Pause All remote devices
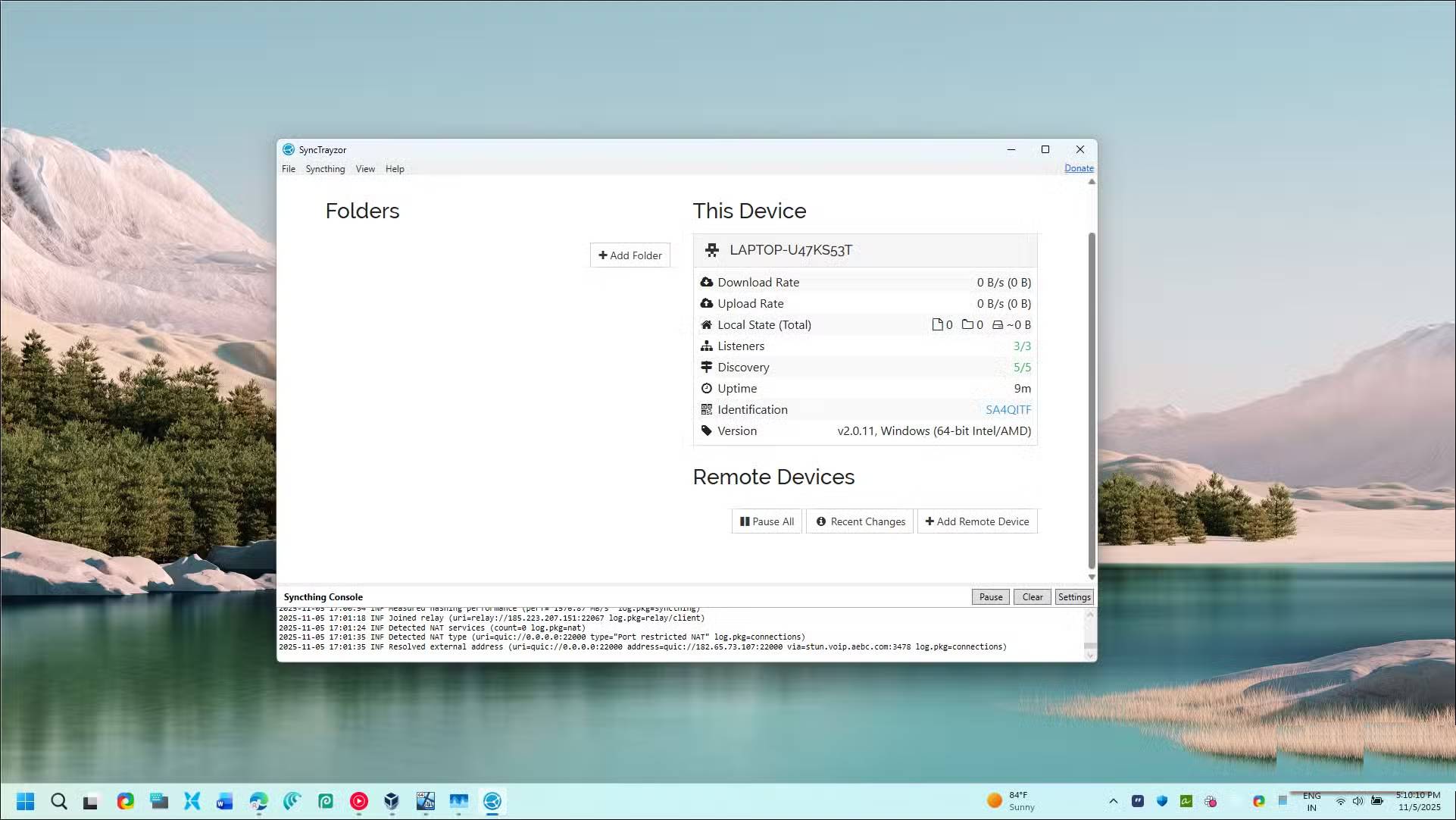This screenshot has width=1456, height=820. pos(766,521)
